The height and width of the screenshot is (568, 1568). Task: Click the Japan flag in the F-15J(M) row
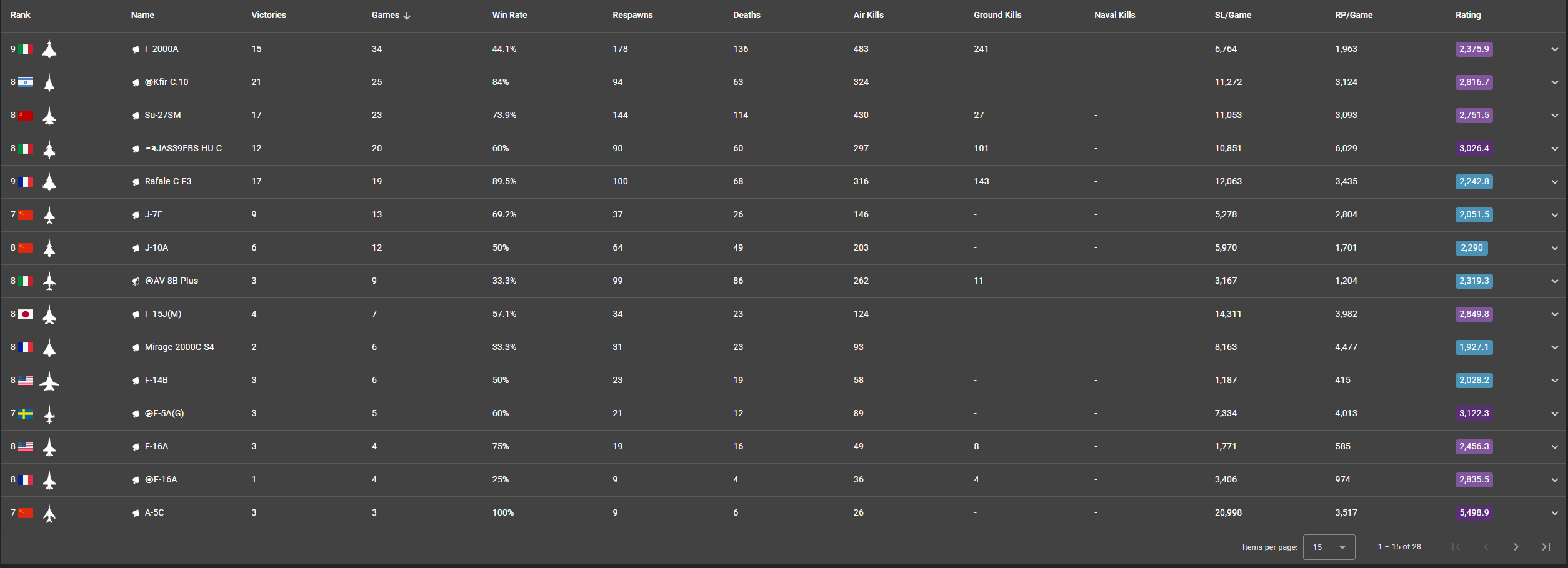pos(26,314)
